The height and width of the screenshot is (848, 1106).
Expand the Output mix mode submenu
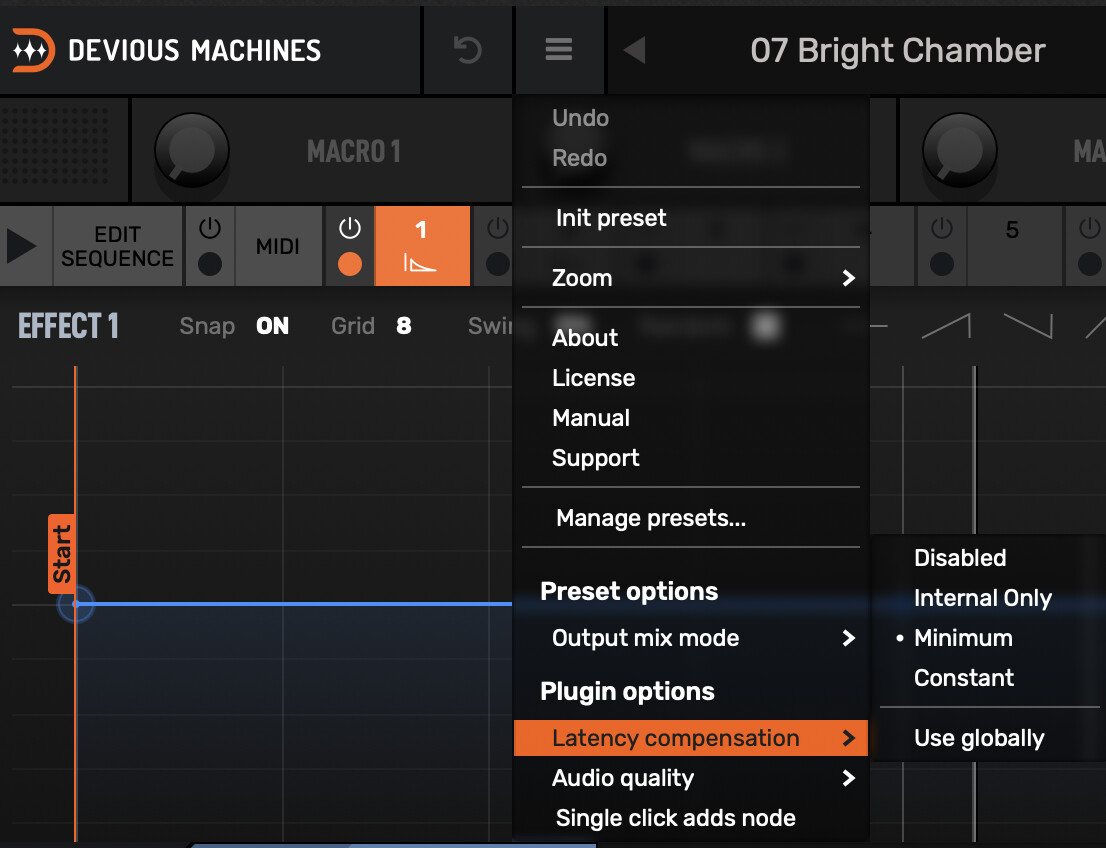pos(690,638)
